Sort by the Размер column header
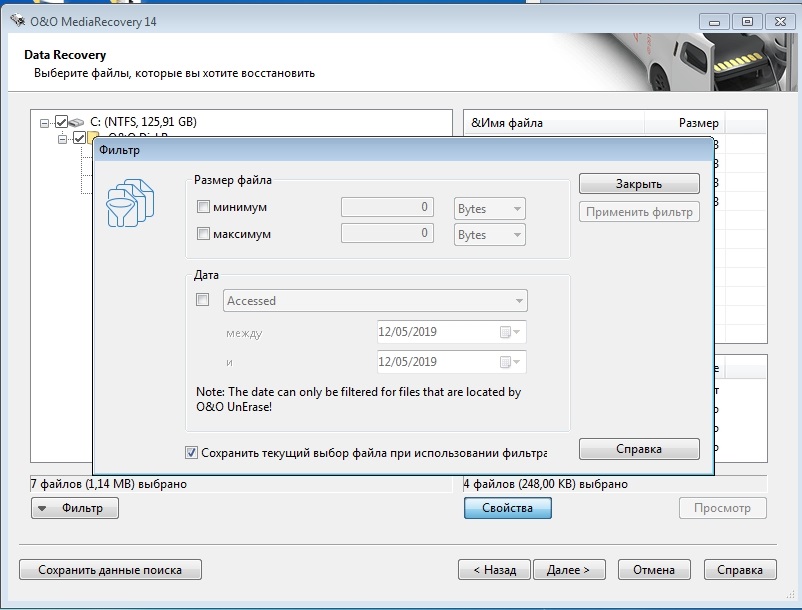 (685, 123)
